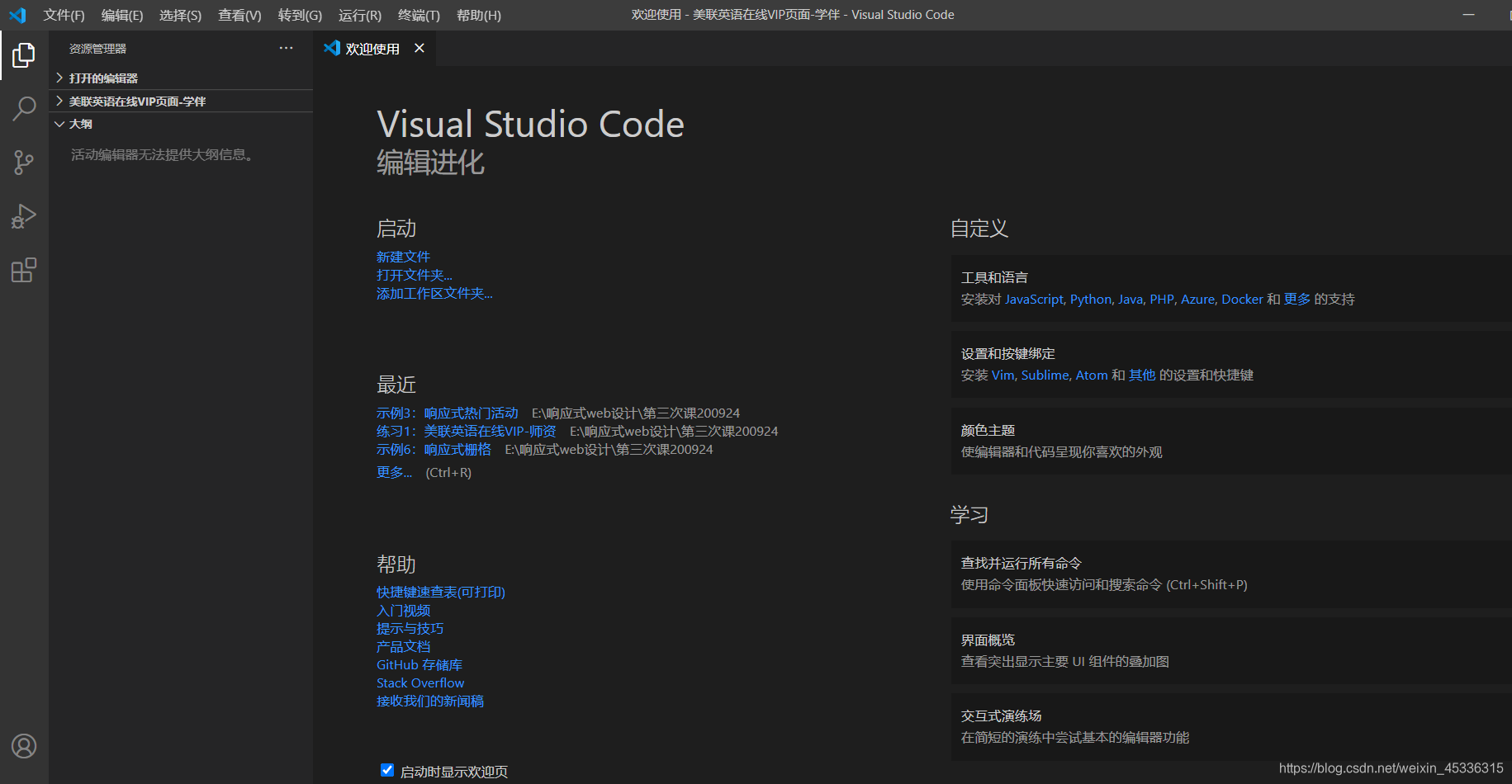This screenshot has height=784, width=1512.
Task: Minimize the VS Code window
Action: coord(1468,15)
